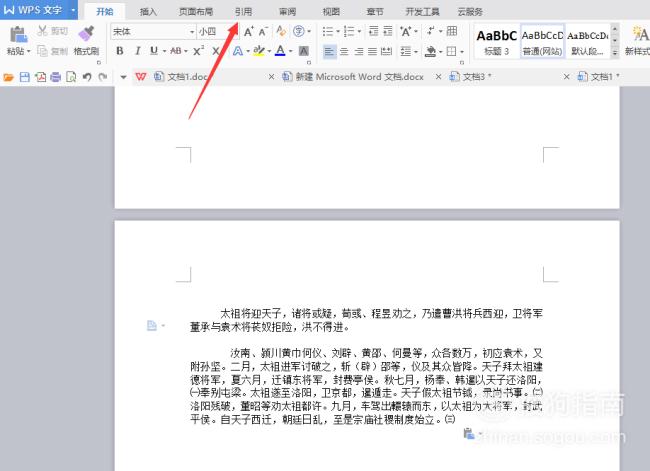The width and height of the screenshot is (650, 471).
Task: Click the phonetic guide (字) circle icon
Action: (298, 31)
